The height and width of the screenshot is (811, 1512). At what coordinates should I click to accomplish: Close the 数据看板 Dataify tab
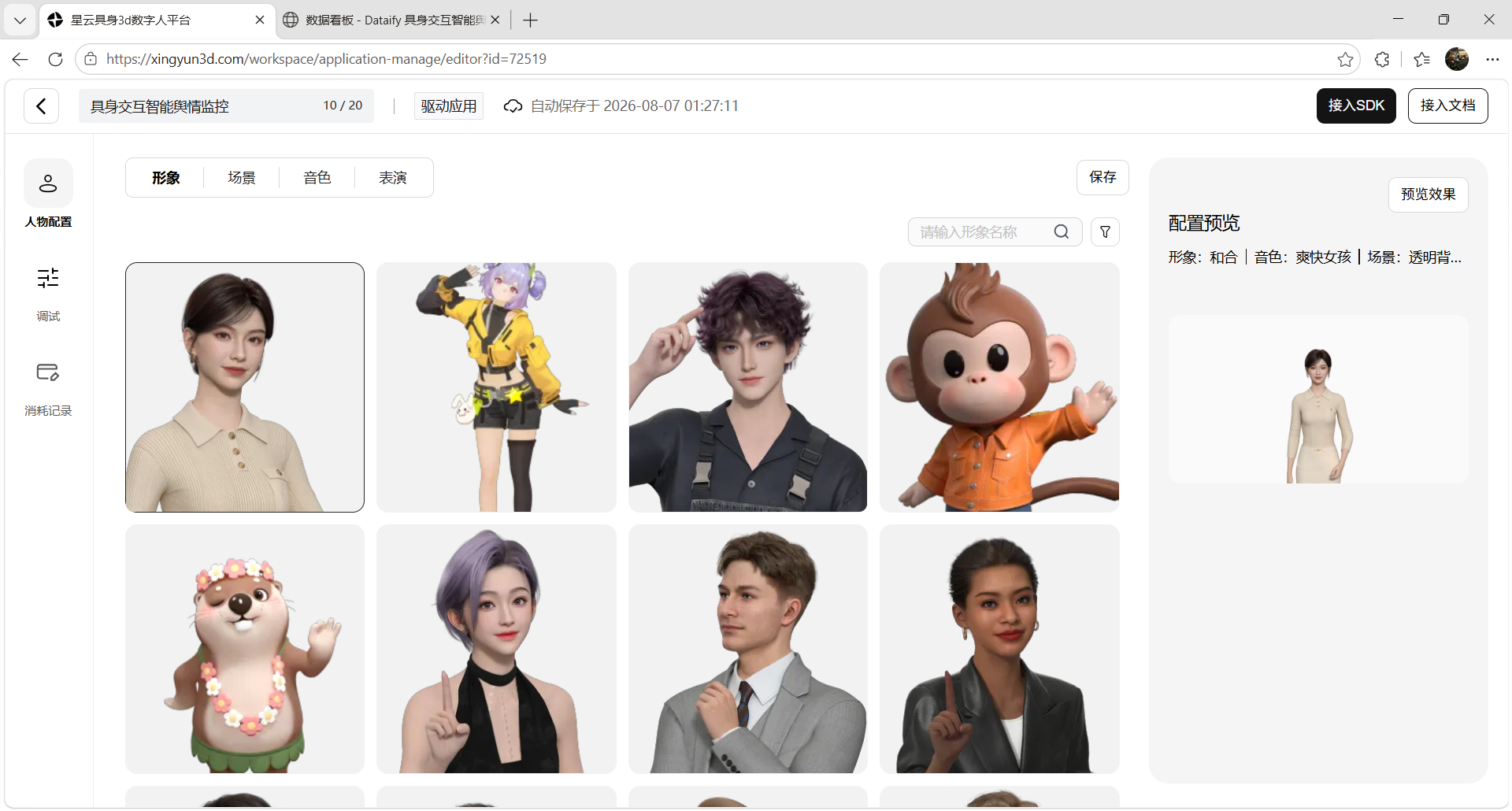pos(495,20)
